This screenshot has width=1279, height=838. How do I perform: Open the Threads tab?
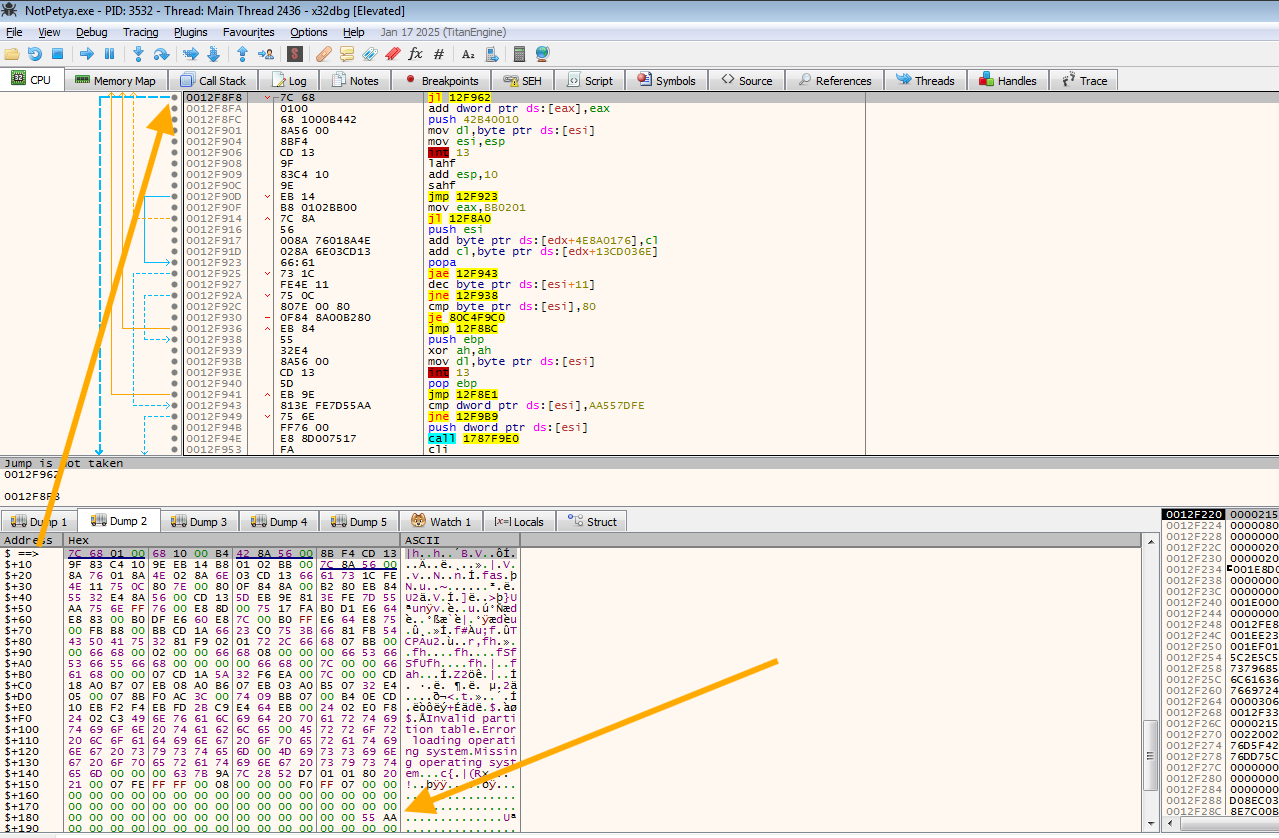click(925, 81)
